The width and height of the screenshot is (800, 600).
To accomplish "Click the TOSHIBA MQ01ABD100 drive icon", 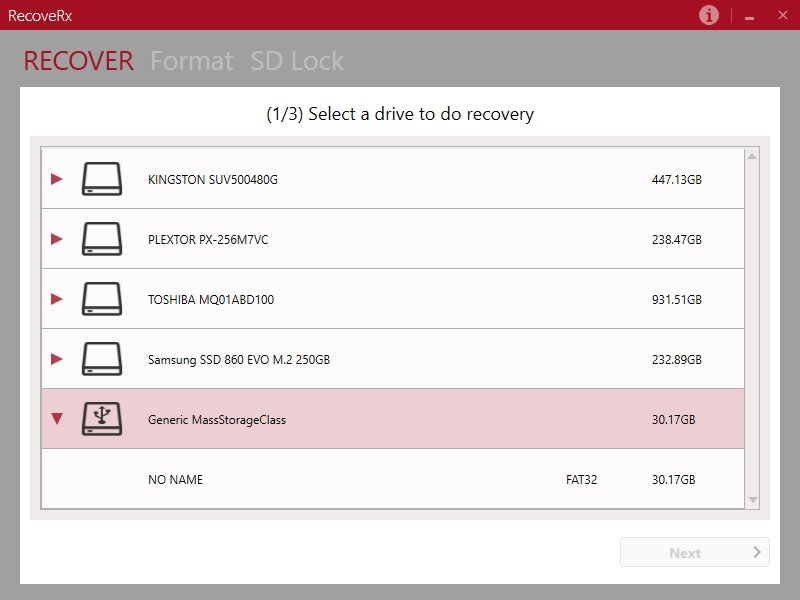I will pyautogui.click(x=102, y=298).
